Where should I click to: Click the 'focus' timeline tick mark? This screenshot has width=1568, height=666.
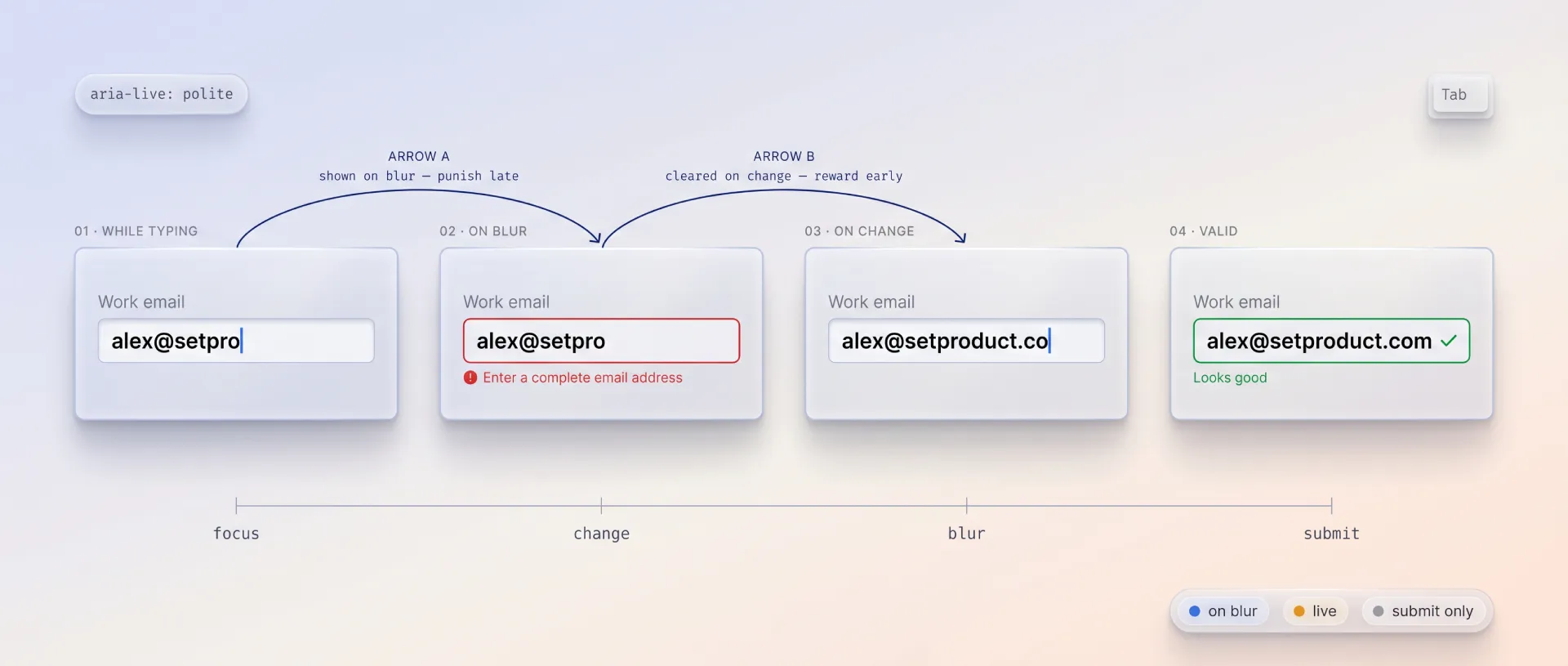pos(236,506)
